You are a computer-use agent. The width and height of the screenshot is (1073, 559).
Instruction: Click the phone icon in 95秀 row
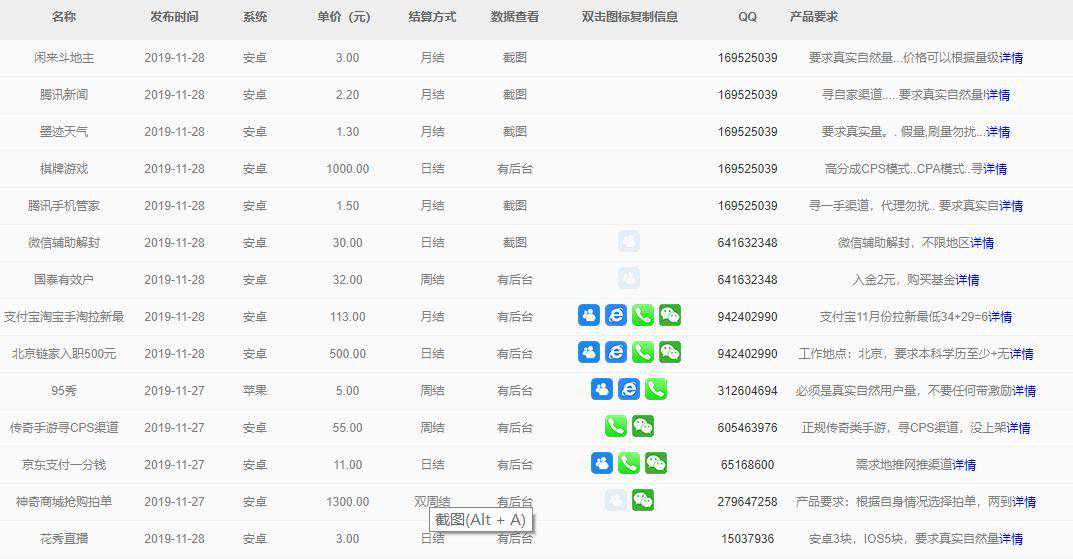(656, 390)
